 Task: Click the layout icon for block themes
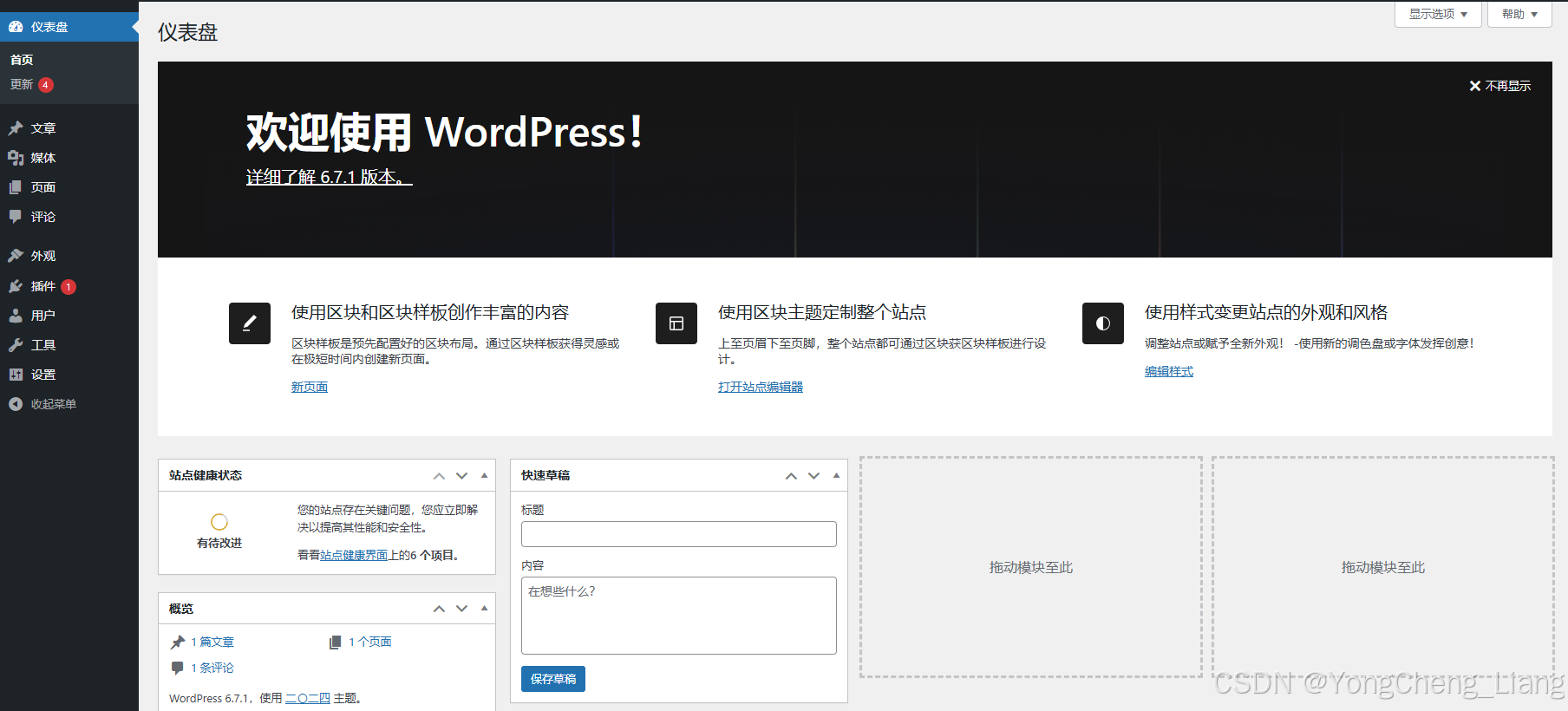point(676,323)
